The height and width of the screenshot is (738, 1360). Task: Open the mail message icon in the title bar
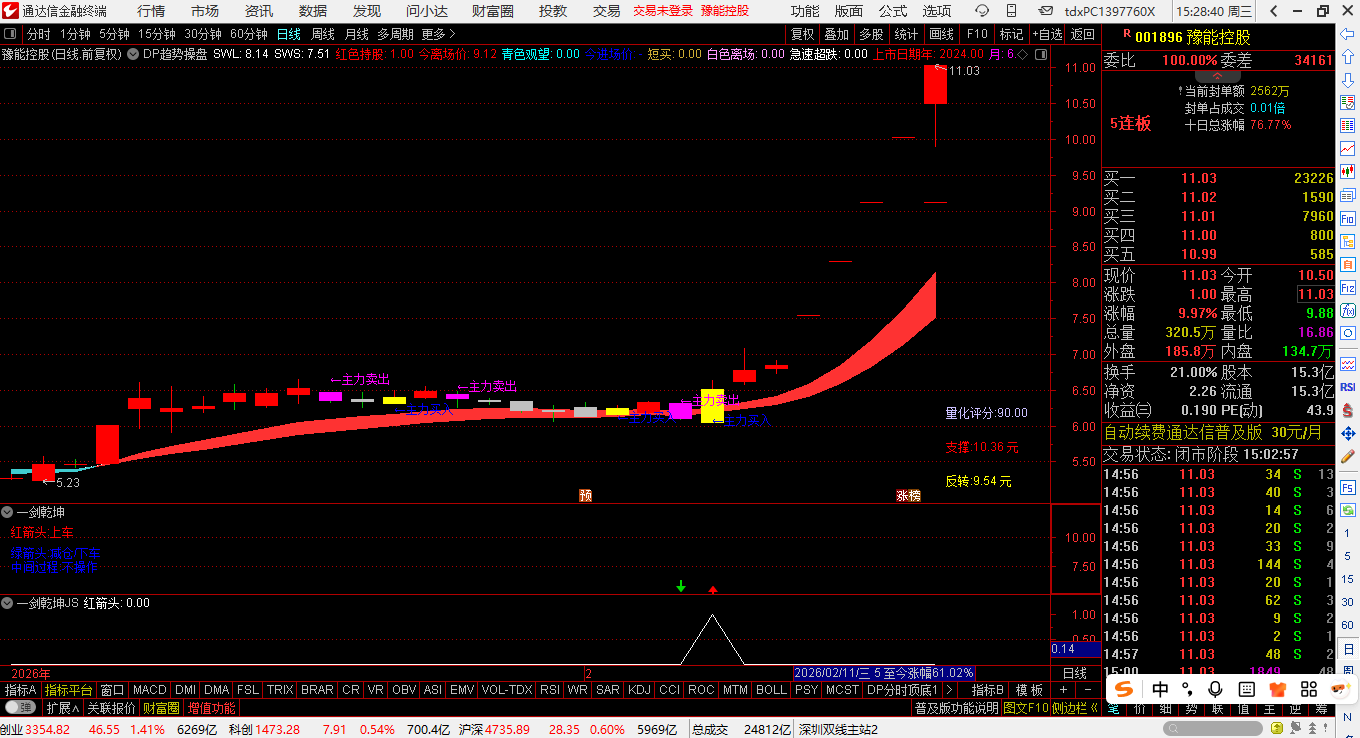pyautogui.click(x=1046, y=11)
